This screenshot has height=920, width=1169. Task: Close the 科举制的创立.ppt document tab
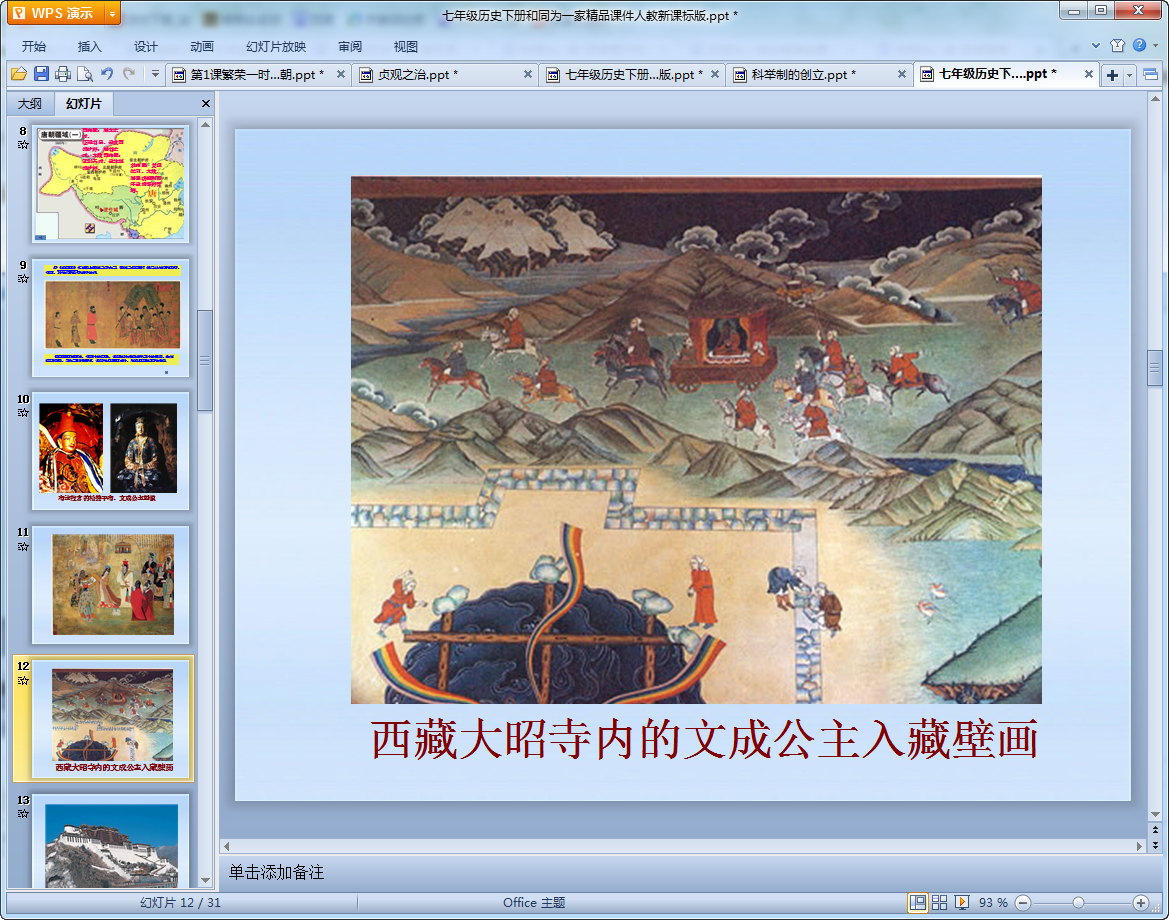(901, 75)
